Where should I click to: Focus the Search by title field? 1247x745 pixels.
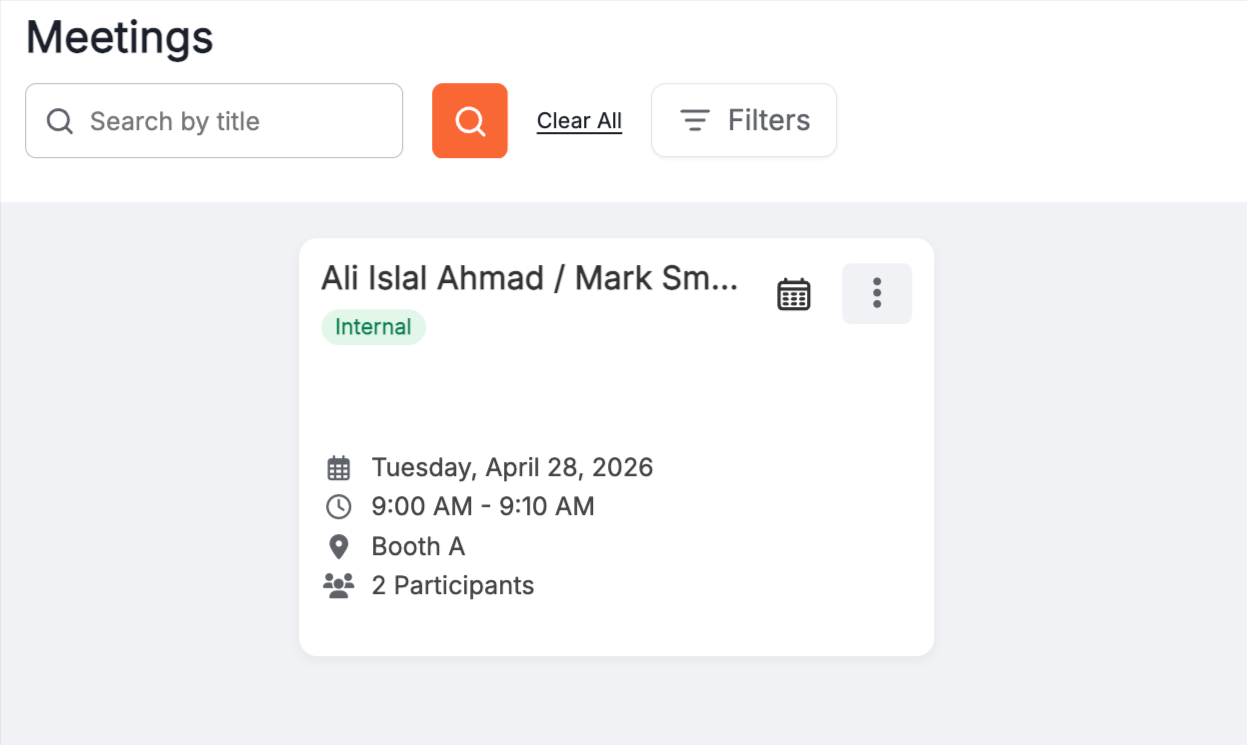[230, 121]
